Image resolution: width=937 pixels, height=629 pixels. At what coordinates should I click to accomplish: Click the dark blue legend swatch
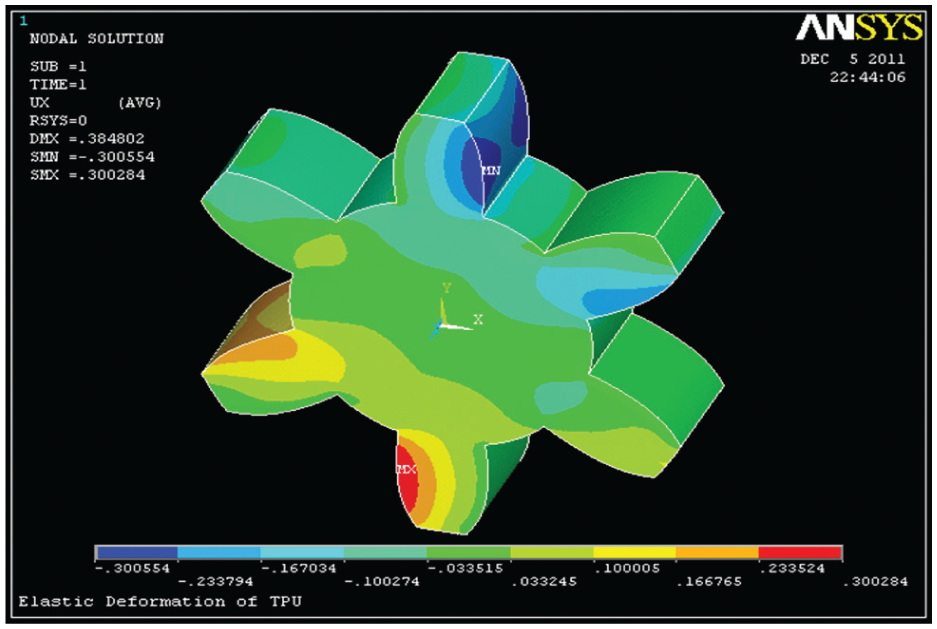(x=137, y=553)
